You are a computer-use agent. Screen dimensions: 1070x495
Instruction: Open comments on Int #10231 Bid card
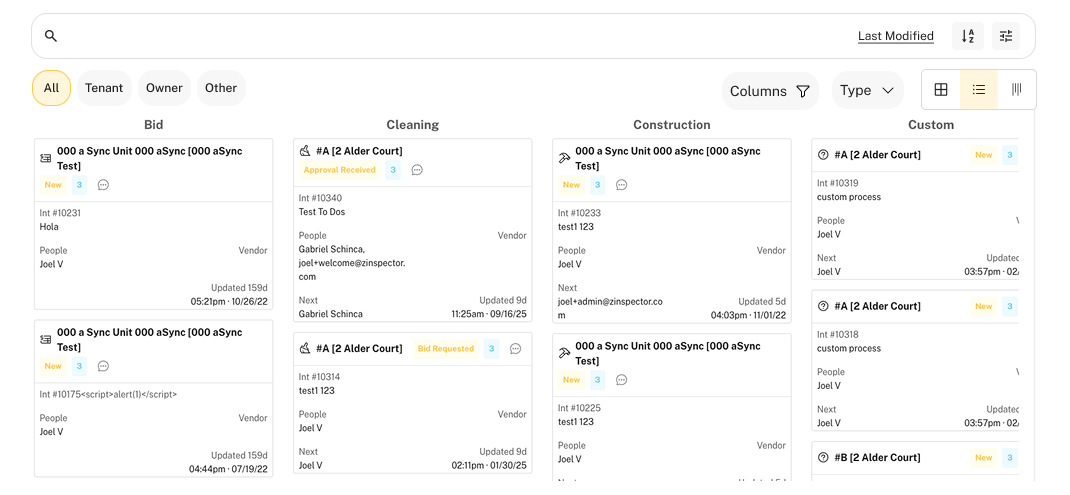point(103,185)
